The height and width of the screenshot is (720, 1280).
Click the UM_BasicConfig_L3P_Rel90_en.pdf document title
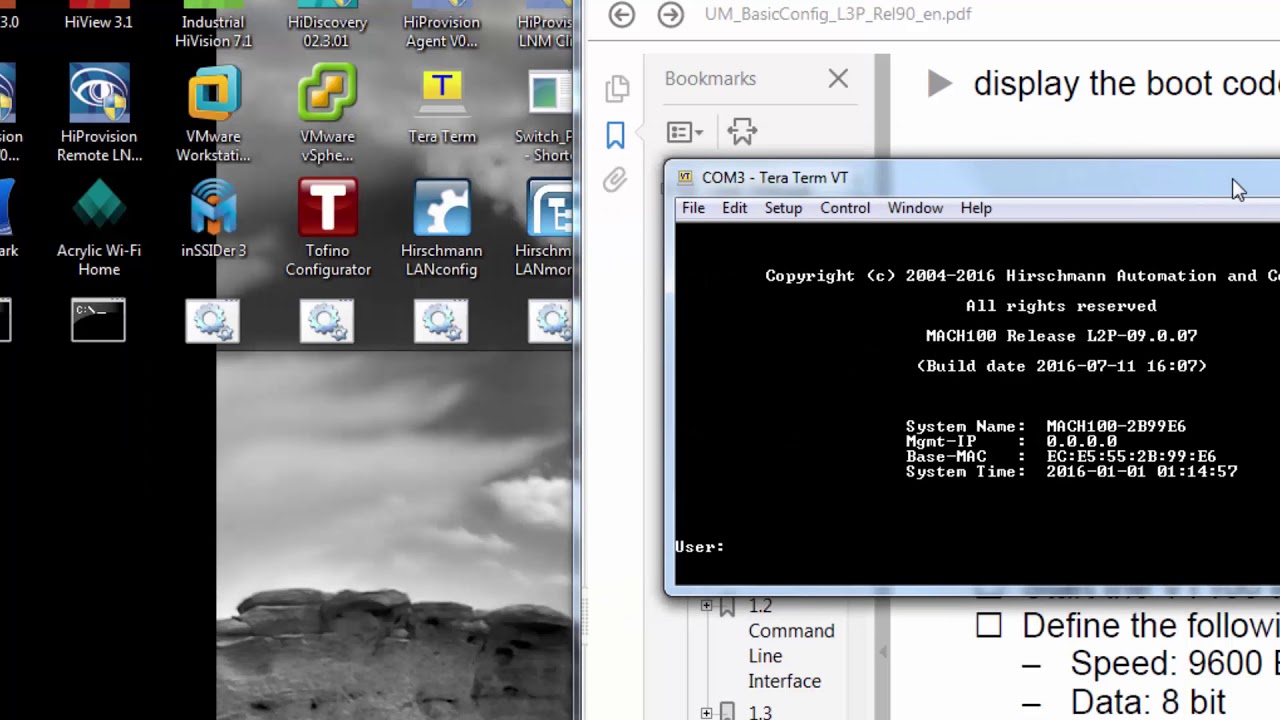pyautogui.click(x=838, y=14)
